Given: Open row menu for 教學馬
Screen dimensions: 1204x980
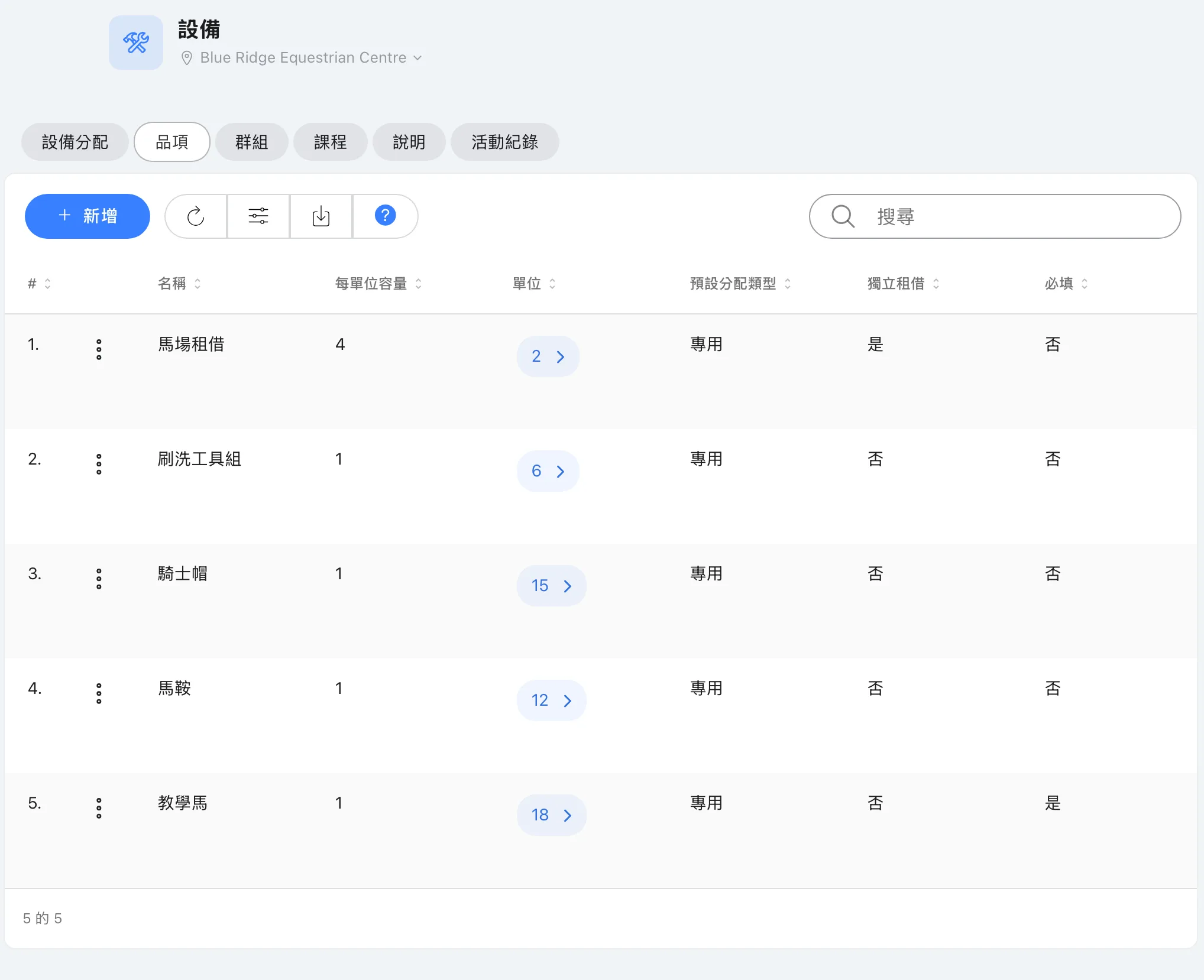Looking at the screenshot, I should pos(99,808).
